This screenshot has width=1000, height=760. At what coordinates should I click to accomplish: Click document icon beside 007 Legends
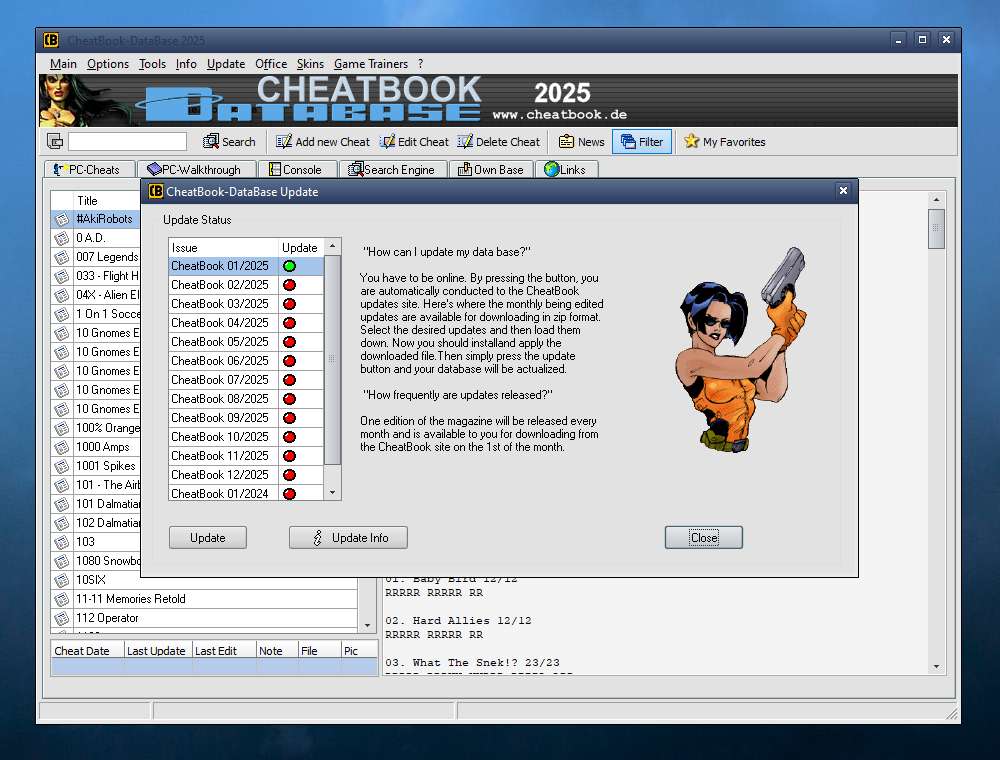pos(62,257)
